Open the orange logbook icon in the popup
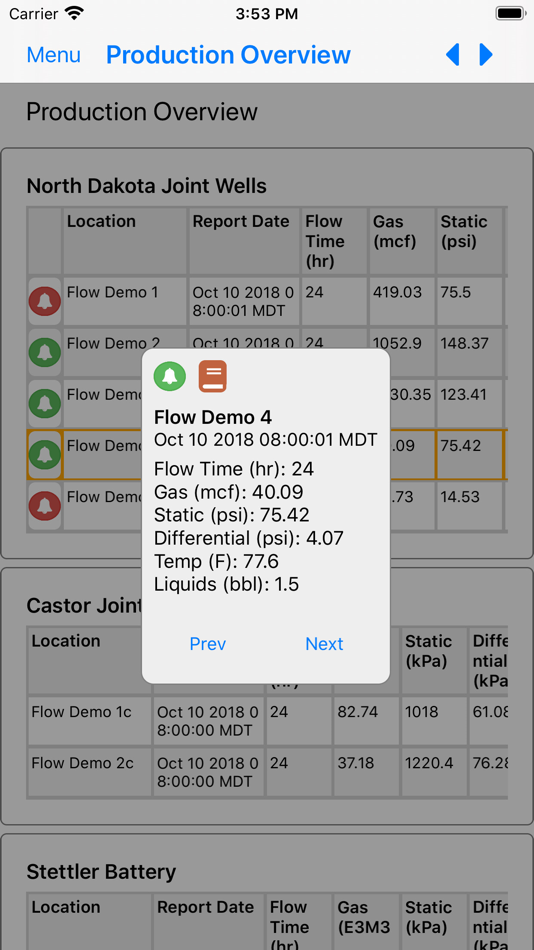 213,376
